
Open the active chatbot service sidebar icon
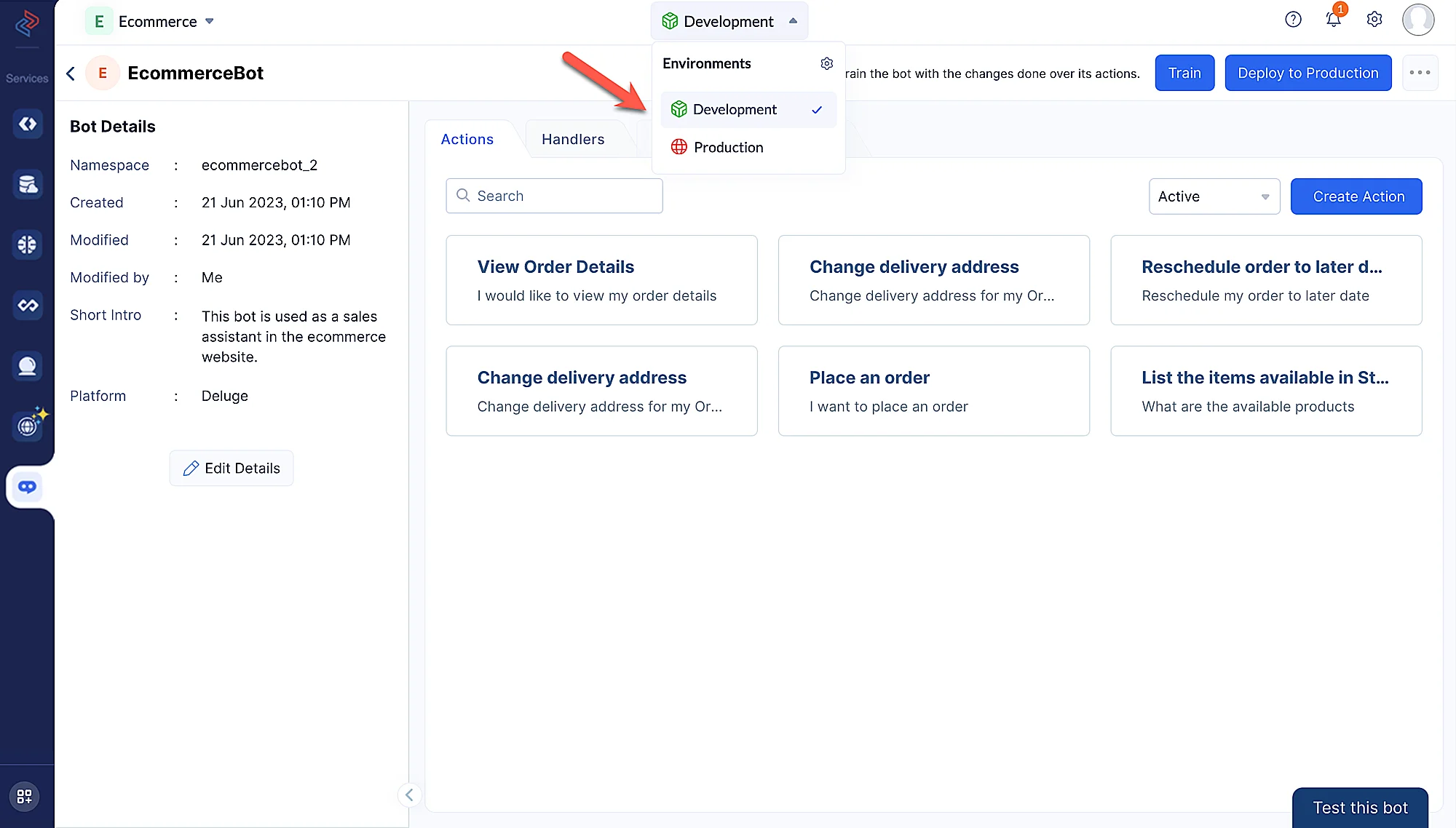pos(28,487)
